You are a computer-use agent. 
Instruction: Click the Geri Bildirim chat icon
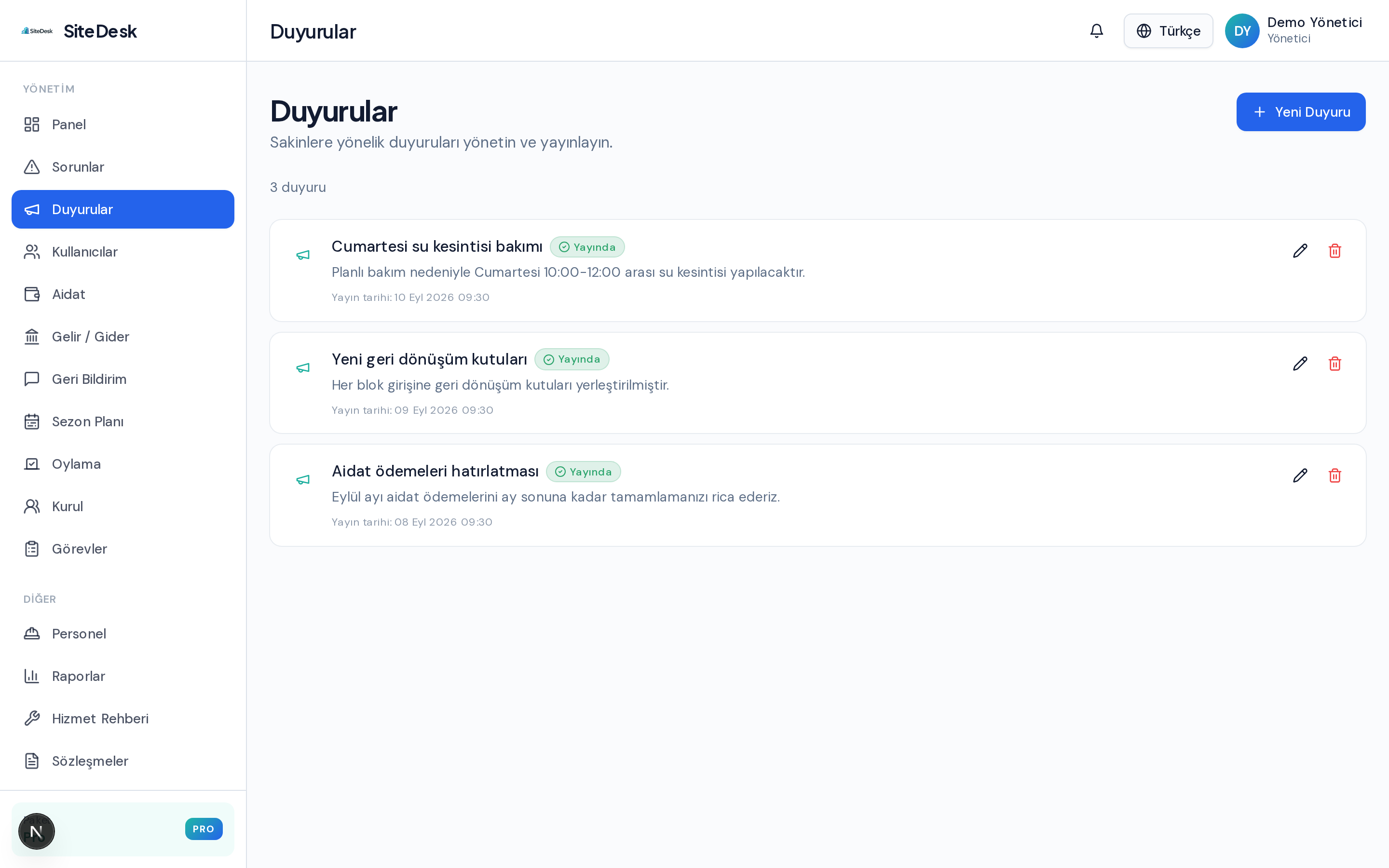[32, 380]
